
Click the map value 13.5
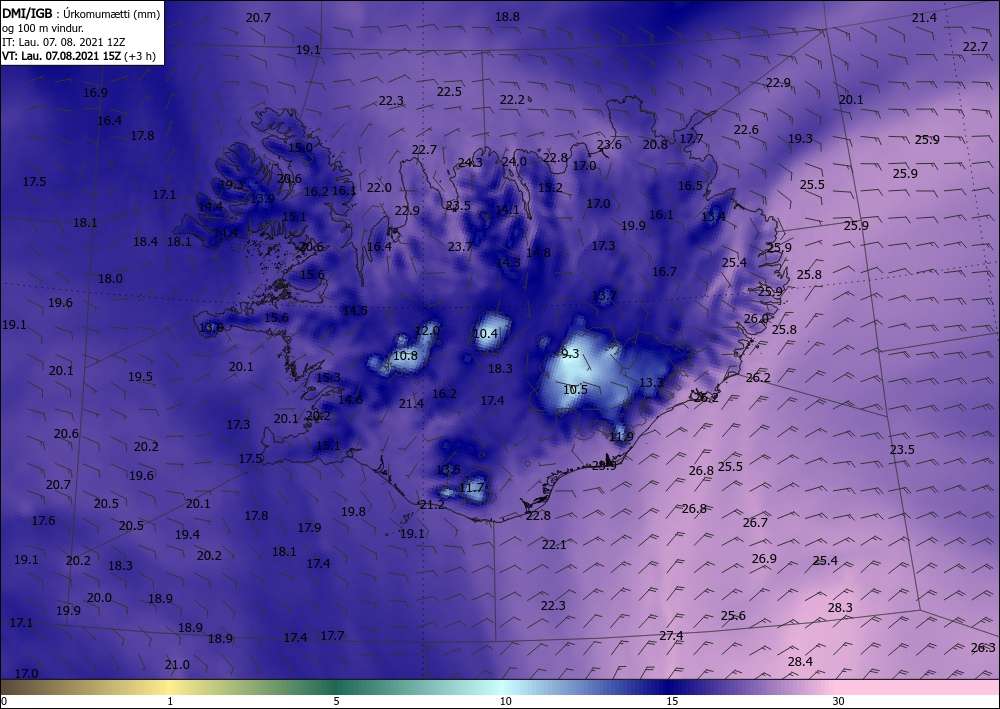(448, 470)
